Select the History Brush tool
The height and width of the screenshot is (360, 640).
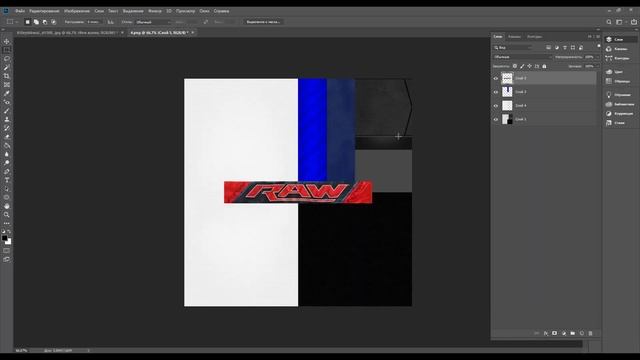(x=7, y=128)
